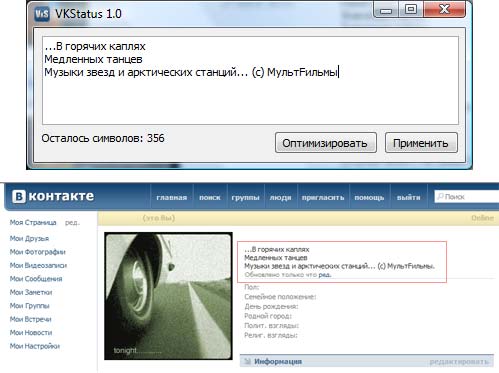The image size is (499, 373).
Task: Focus the Поиск search field
Action: coord(467,197)
